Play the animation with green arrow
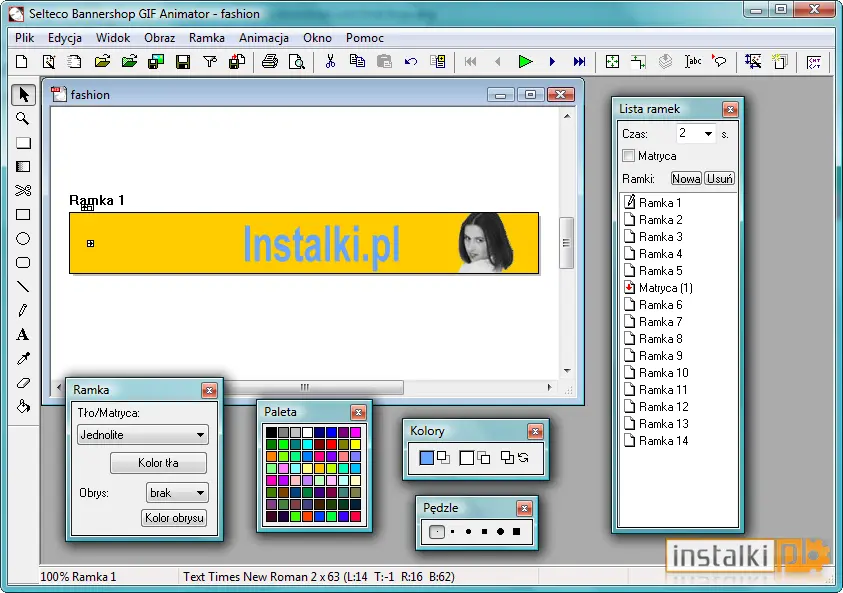This screenshot has height=593, width=843. pos(525,62)
